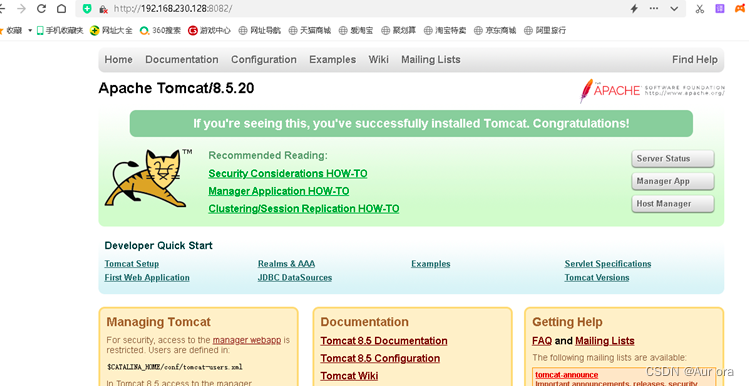The height and width of the screenshot is (386, 749).
Task: Open Tomcat 8.5 Configuration link
Action: pyautogui.click(x=380, y=358)
